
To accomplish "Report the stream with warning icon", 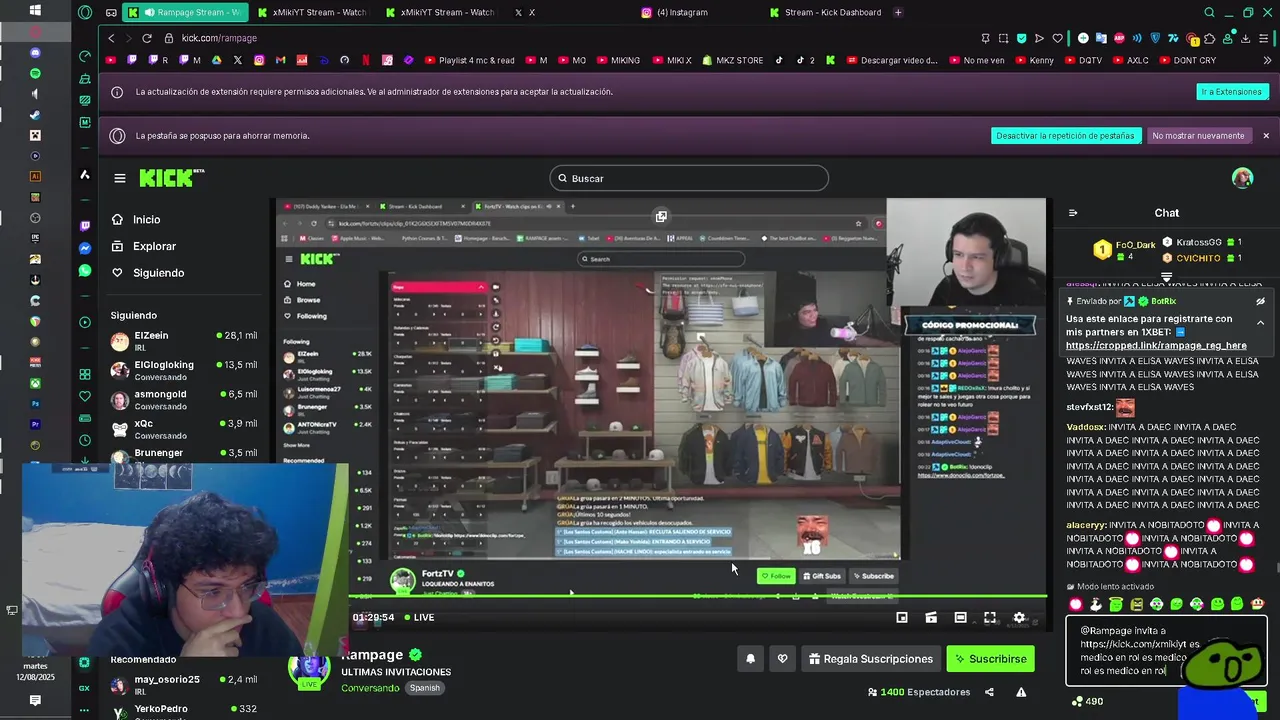I will click(1021, 692).
